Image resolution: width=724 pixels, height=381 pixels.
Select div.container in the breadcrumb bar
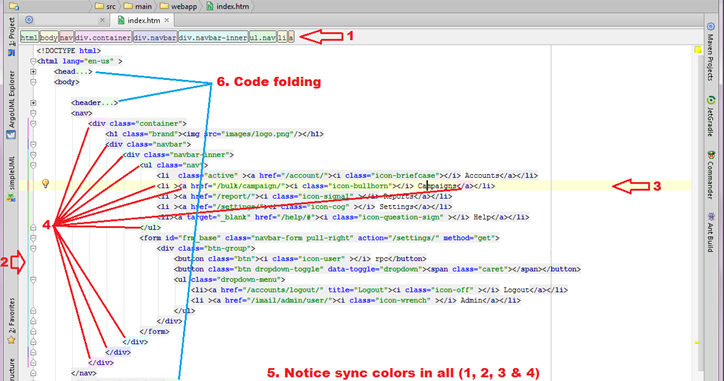pos(103,37)
